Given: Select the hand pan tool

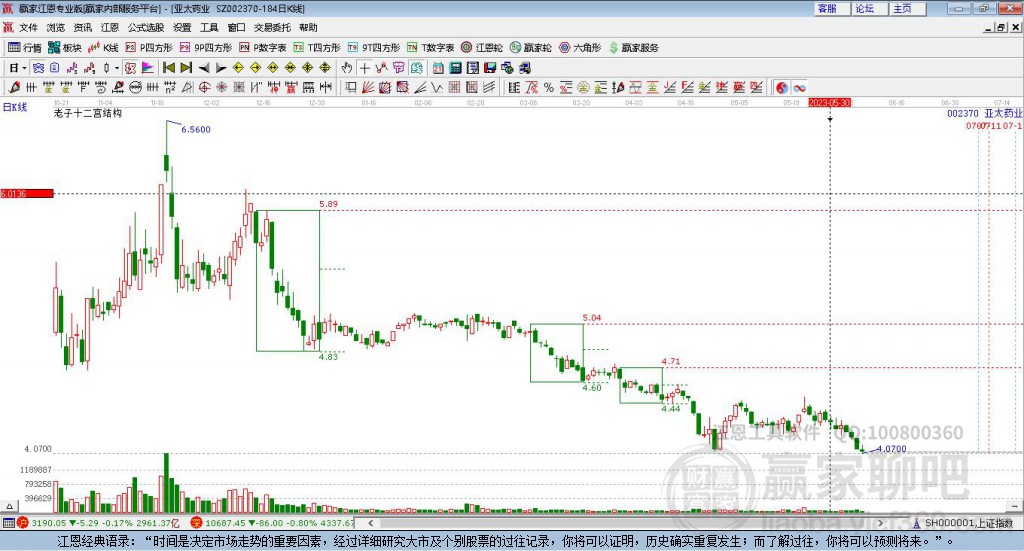Looking at the screenshot, I should click(347, 68).
